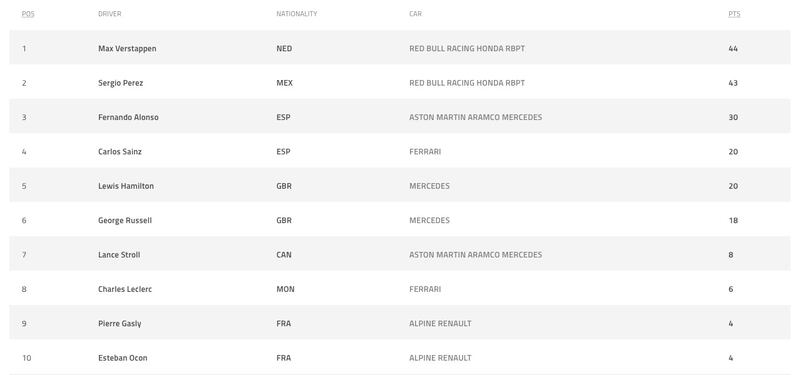Click the DRIVER column header
The height and width of the screenshot is (375, 800).
click(x=110, y=14)
